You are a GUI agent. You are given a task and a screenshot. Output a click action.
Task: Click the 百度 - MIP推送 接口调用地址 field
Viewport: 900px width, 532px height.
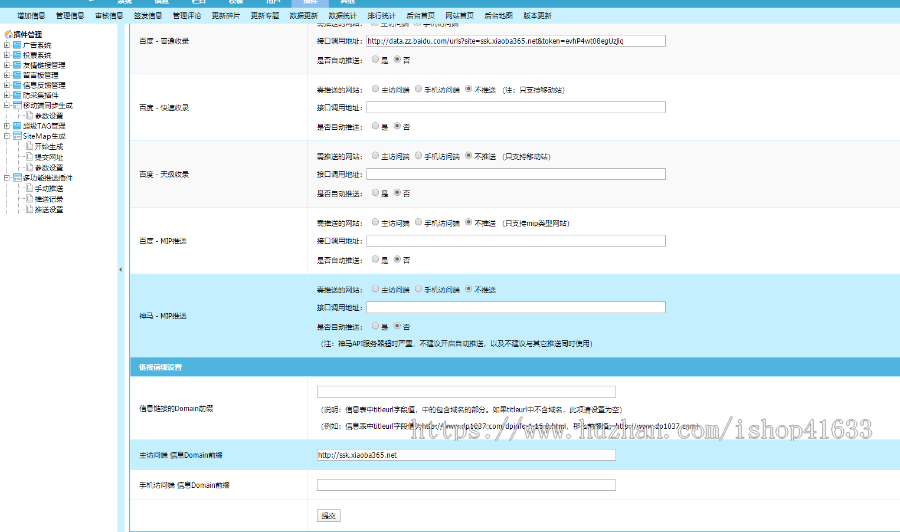click(516, 241)
